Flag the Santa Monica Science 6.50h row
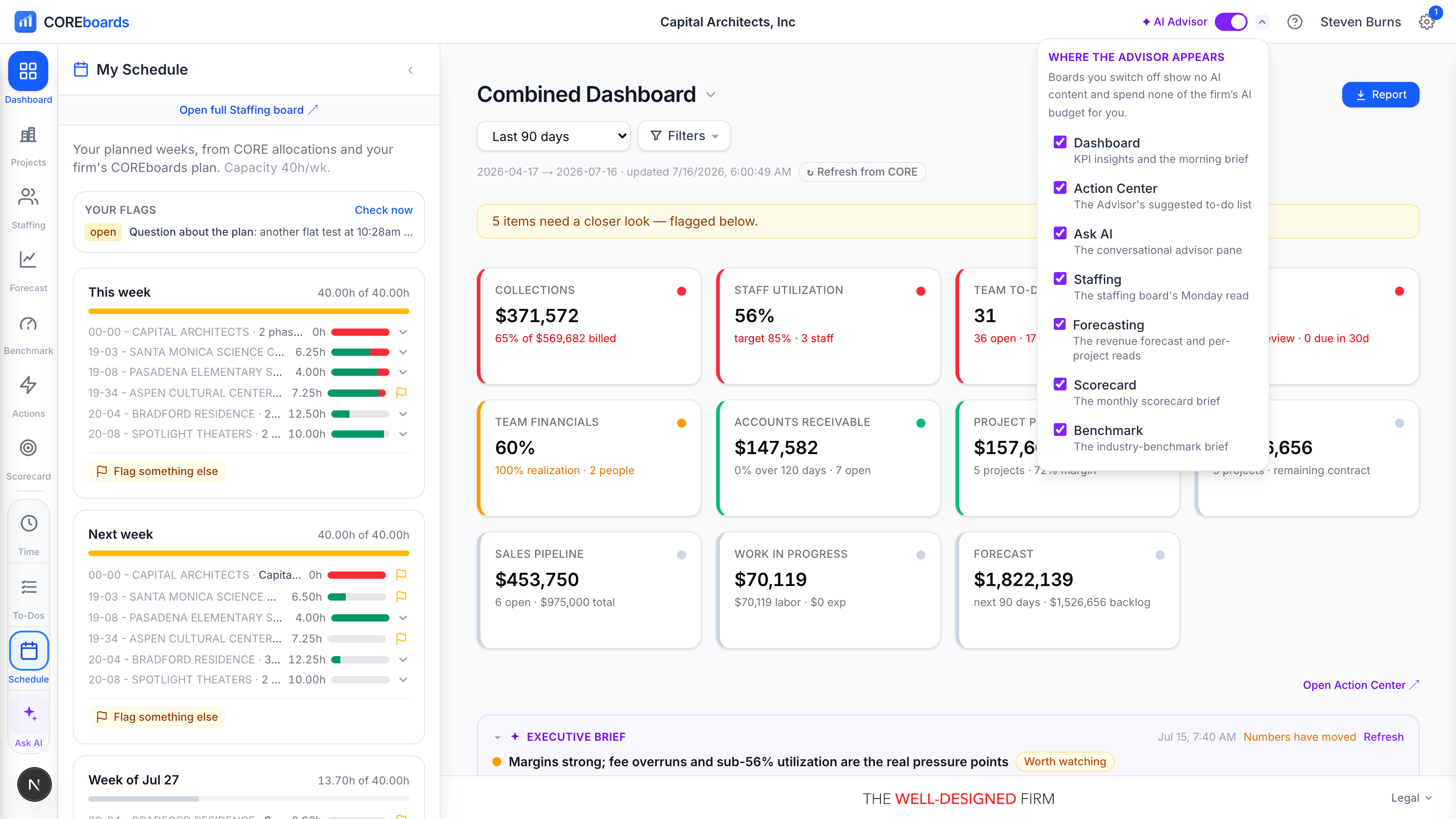The width and height of the screenshot is (1456, 819). pyautogui.click(x=401, y=597)
